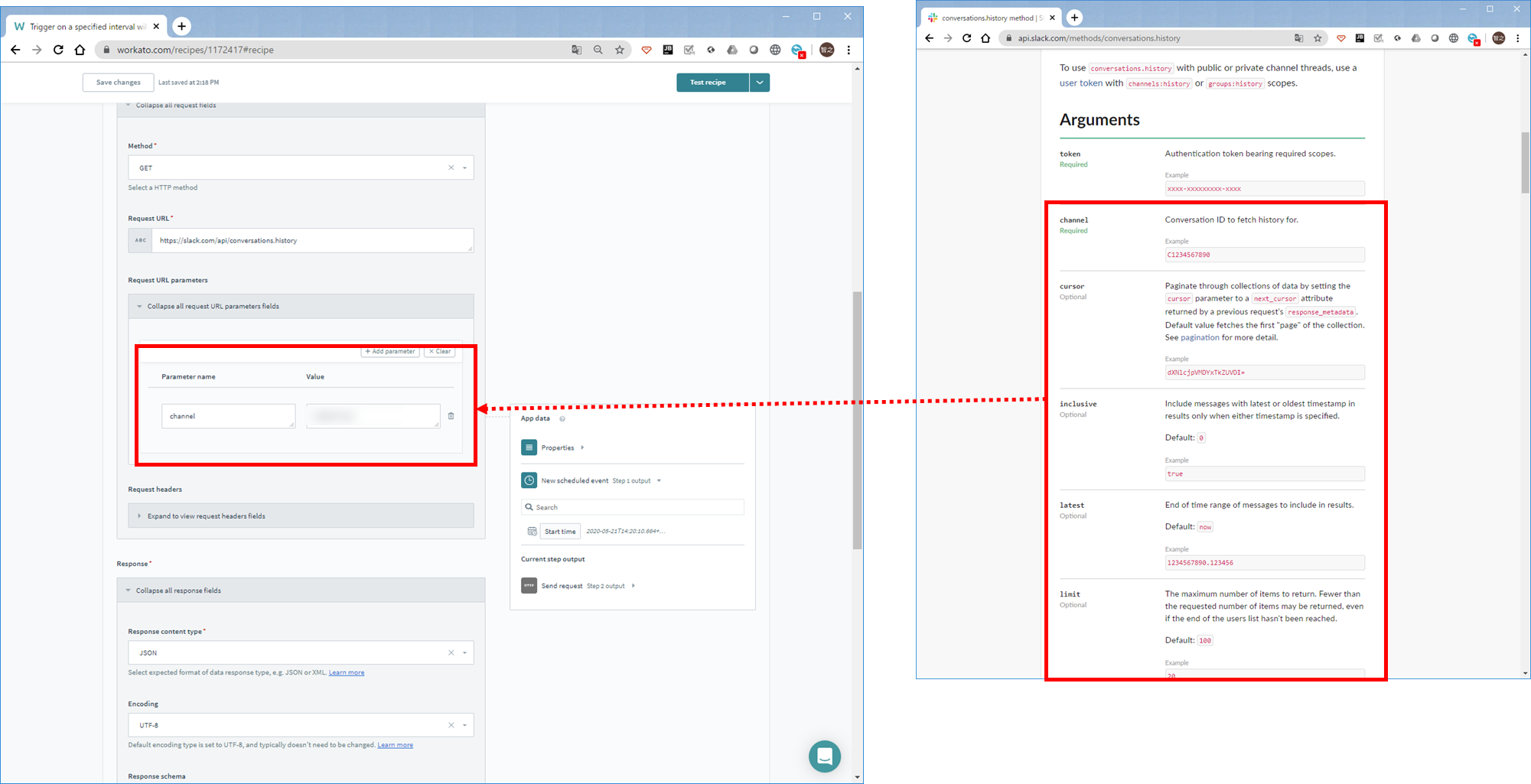
Task: Clear the UTF-8 encoding selection
Action: click(x=451, y=725)
